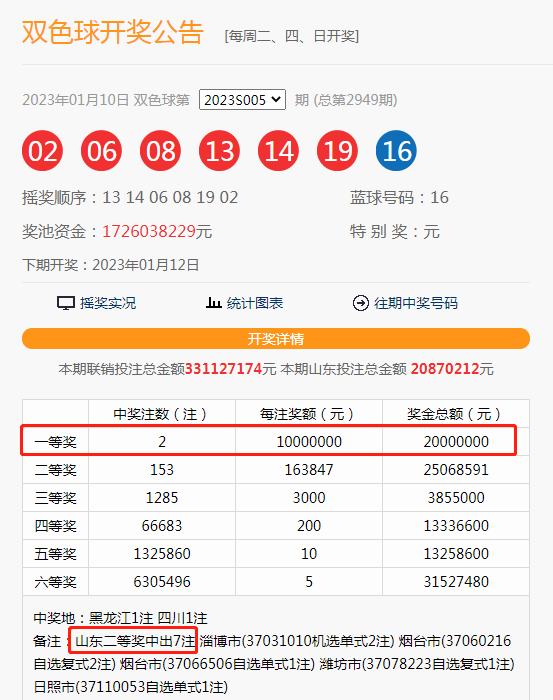This screenshot has width=553, height=700.
Task: Click first prize total 20000000
Action: 456,442
